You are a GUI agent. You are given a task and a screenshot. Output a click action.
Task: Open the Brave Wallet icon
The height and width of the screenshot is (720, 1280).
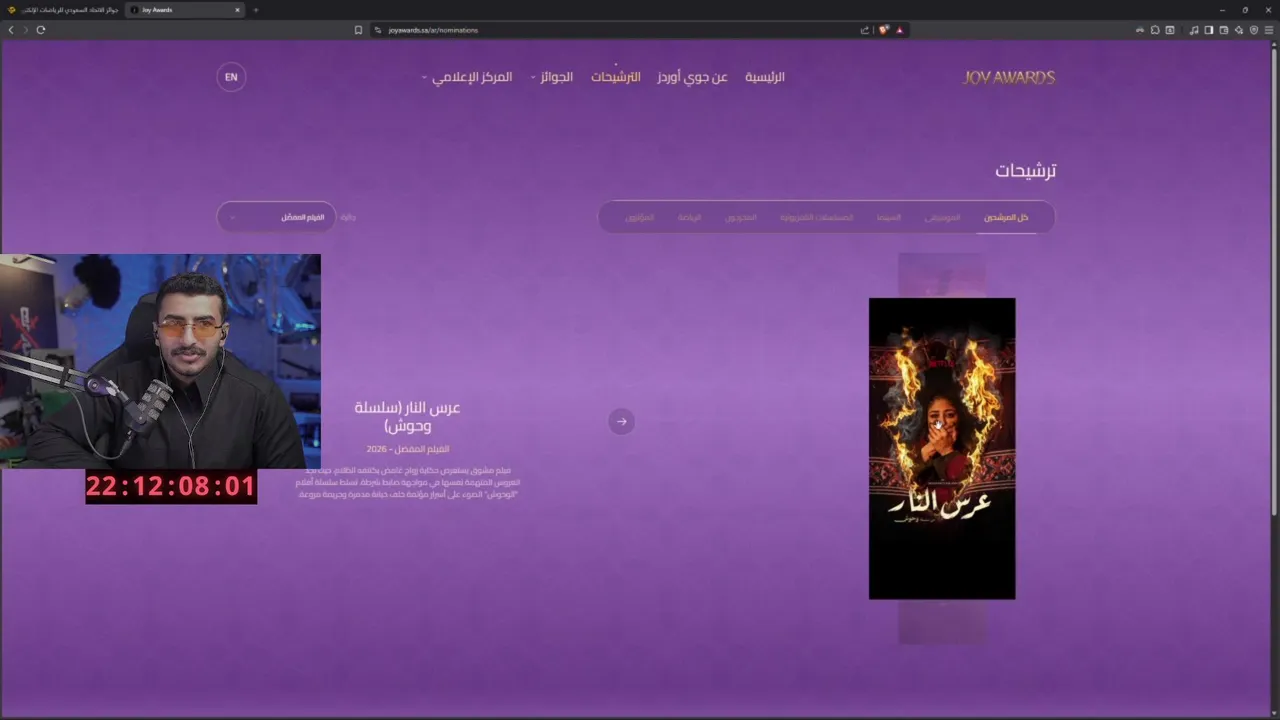point(1224,30)
